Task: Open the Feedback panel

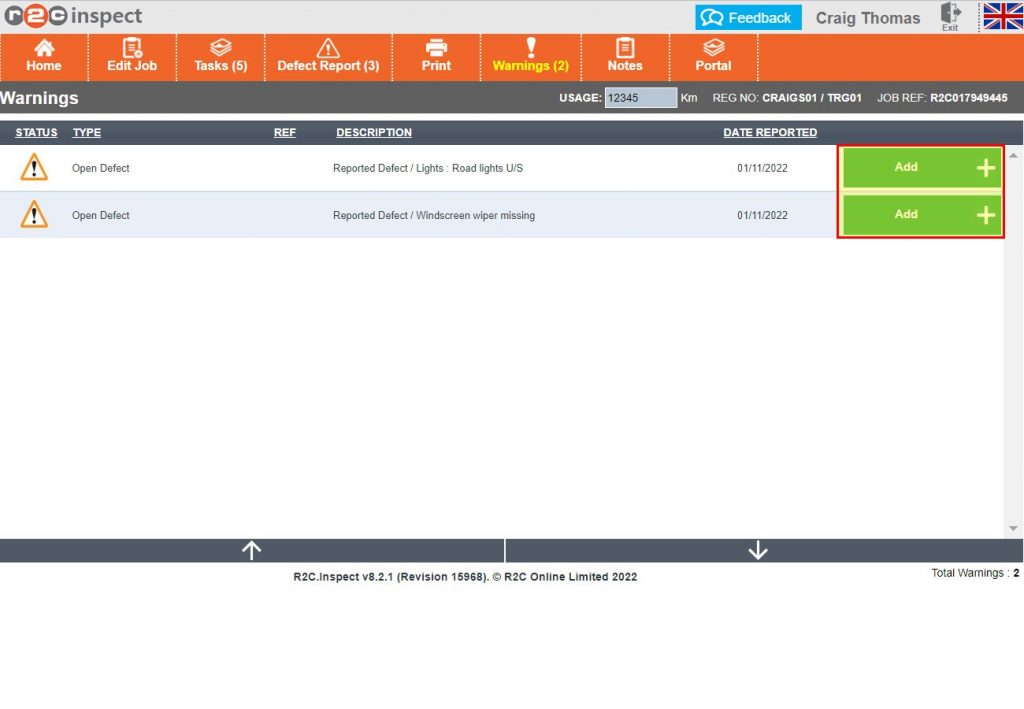Action: (748, 17)
